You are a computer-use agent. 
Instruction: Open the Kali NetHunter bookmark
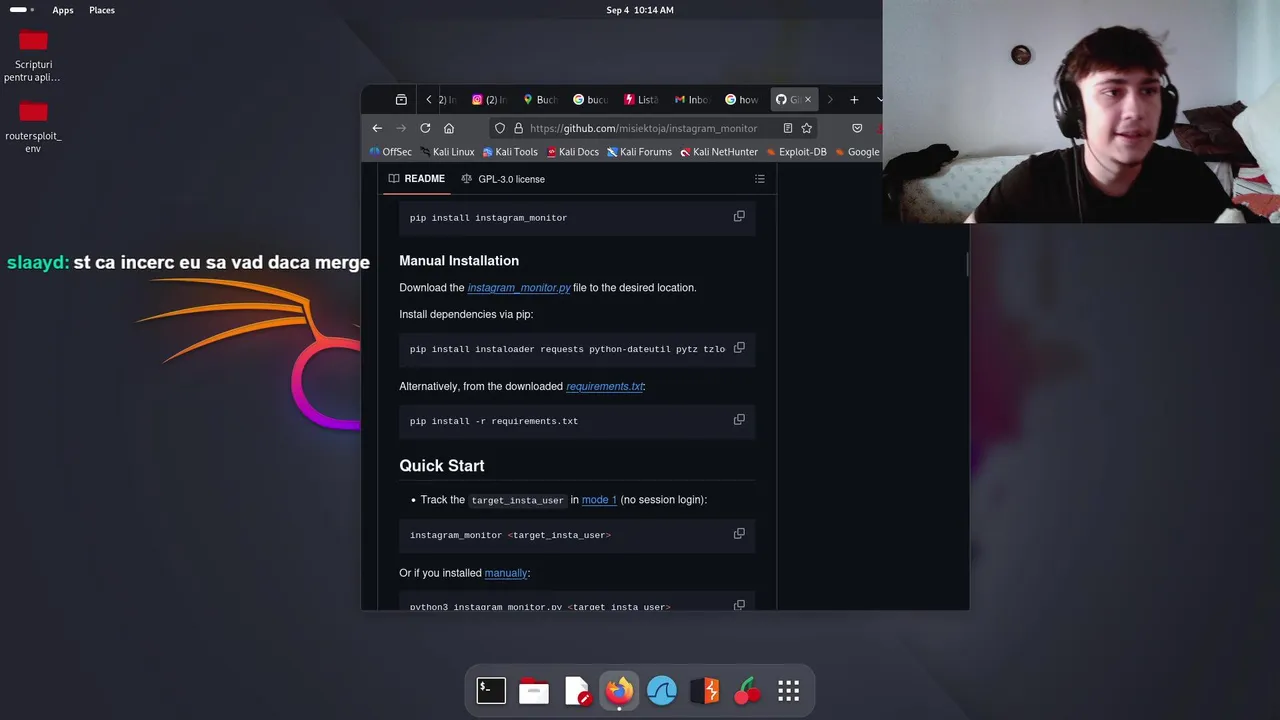[719, 152]
